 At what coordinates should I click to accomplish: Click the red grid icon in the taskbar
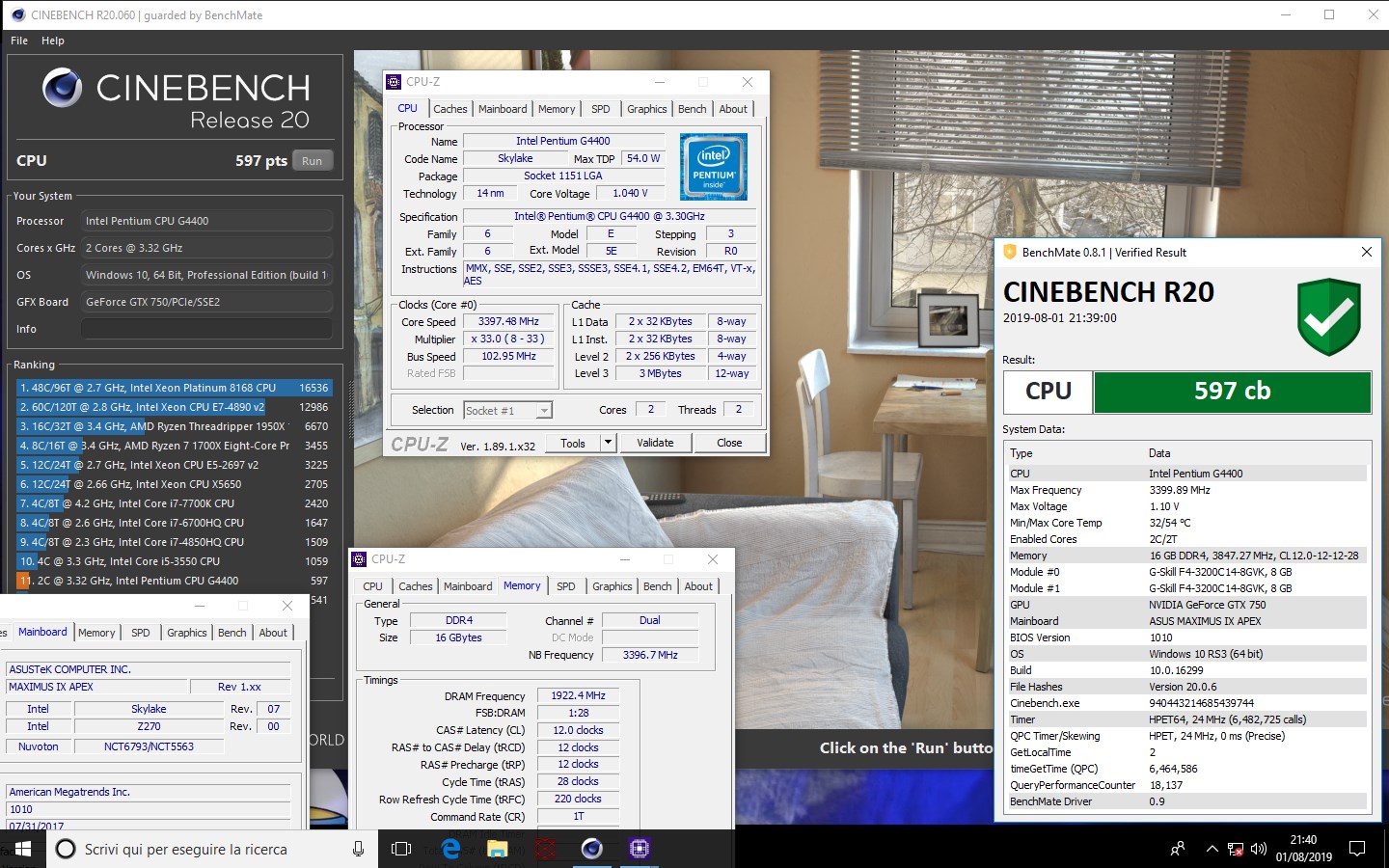[x=545, y=849]
